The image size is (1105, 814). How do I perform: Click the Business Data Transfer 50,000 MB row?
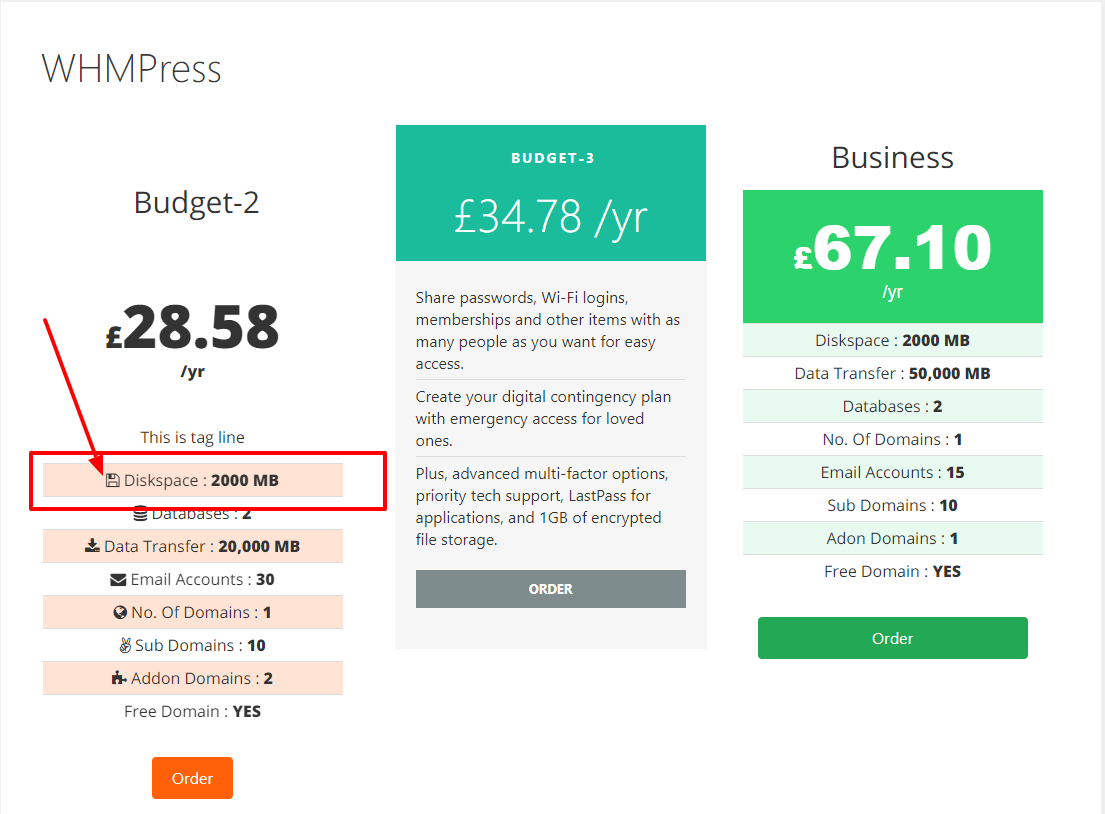[x=893, y=374]
